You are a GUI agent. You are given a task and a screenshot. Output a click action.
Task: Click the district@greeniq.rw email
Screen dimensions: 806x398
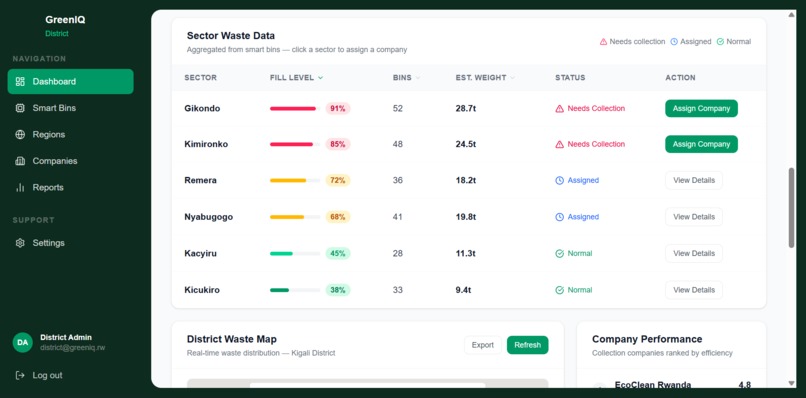pyautogui.click(x=72, y=348)
